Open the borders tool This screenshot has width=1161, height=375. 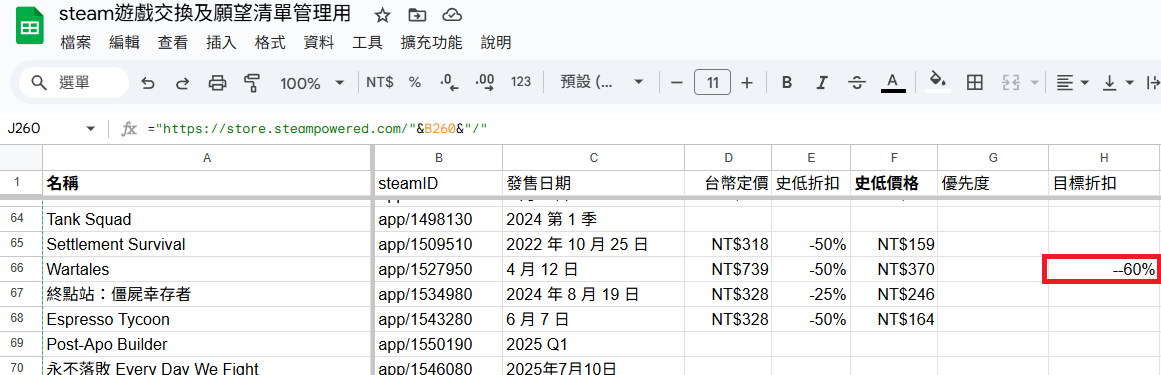pyautogui.click(x=975, y=82)
